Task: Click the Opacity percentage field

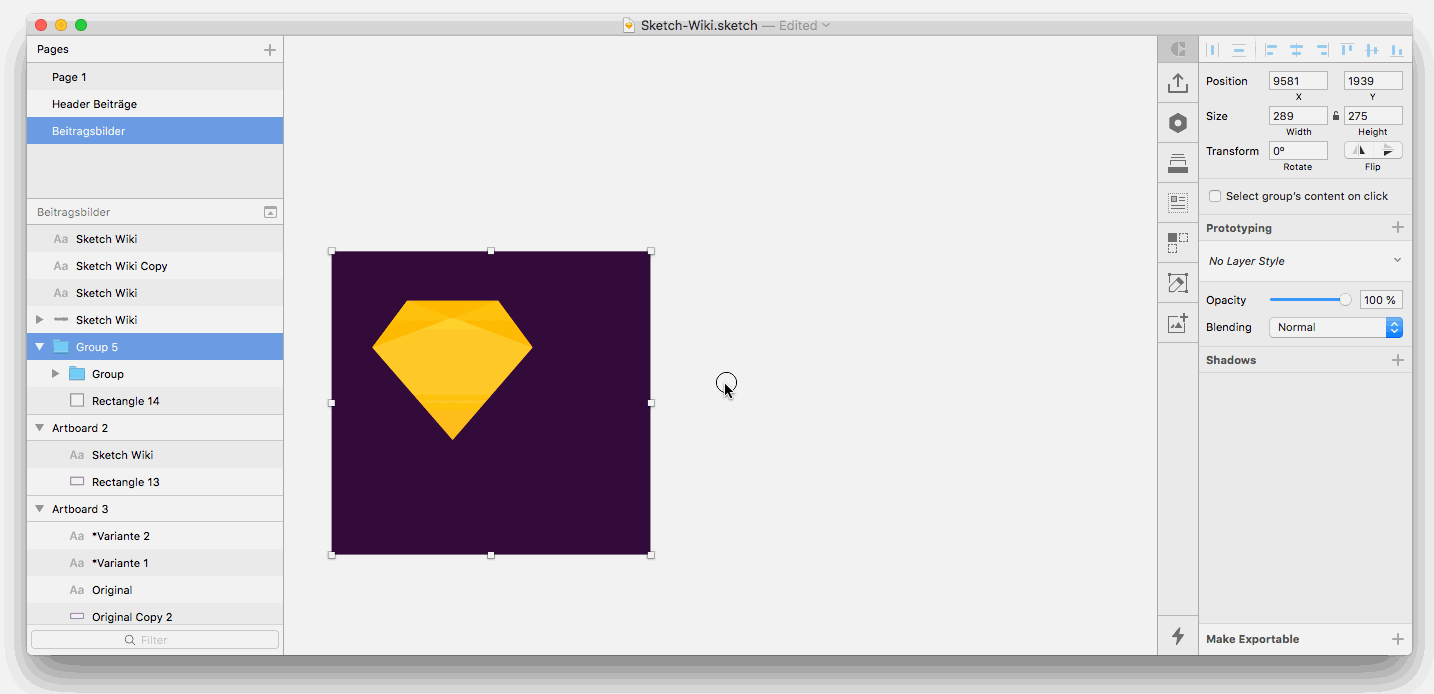Action: [1381, 300]
